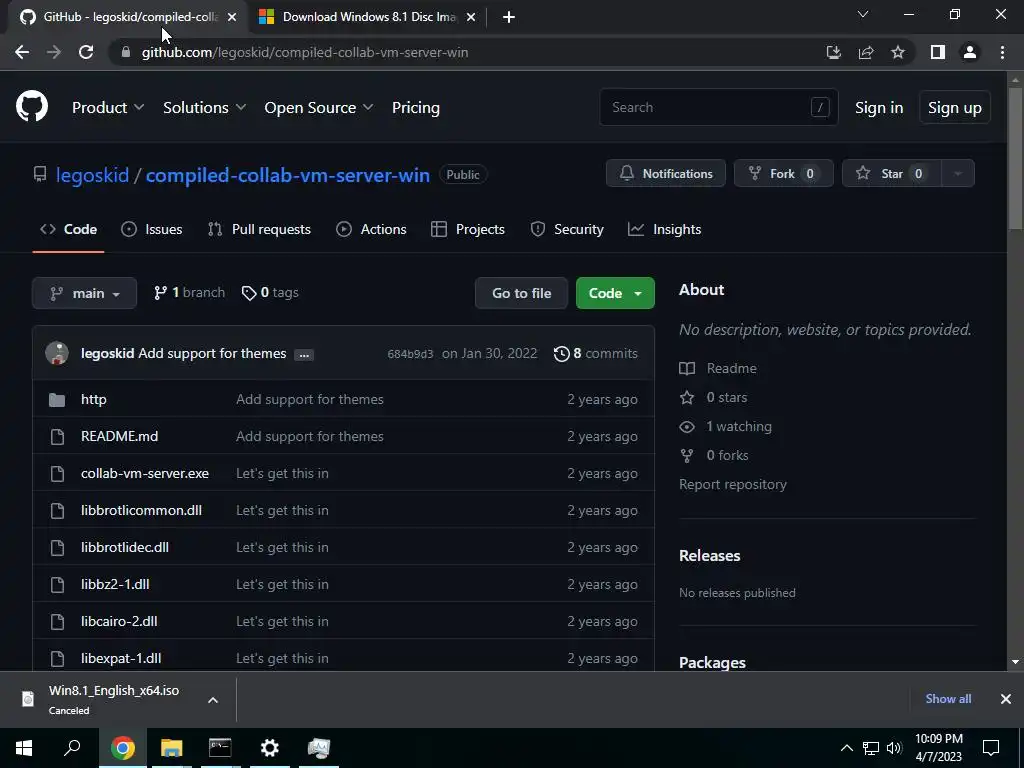Switch to the Security tab
The height and width of the screenshot is (768, 1024).
(567, 229)
